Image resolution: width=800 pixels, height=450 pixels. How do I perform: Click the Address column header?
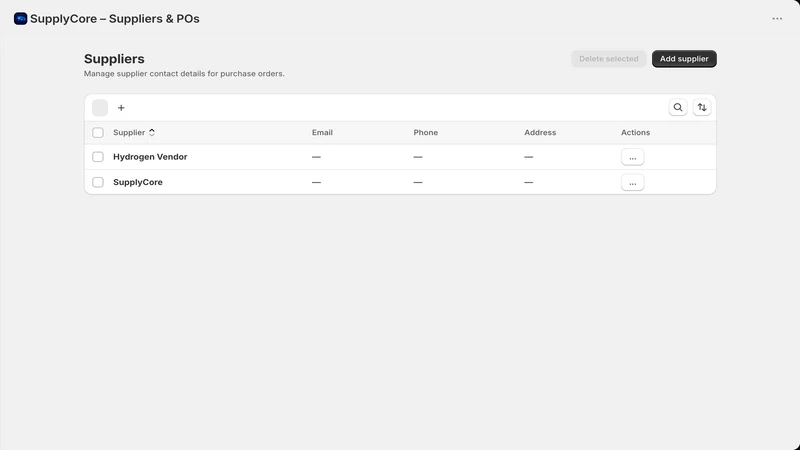coord(540,133)
